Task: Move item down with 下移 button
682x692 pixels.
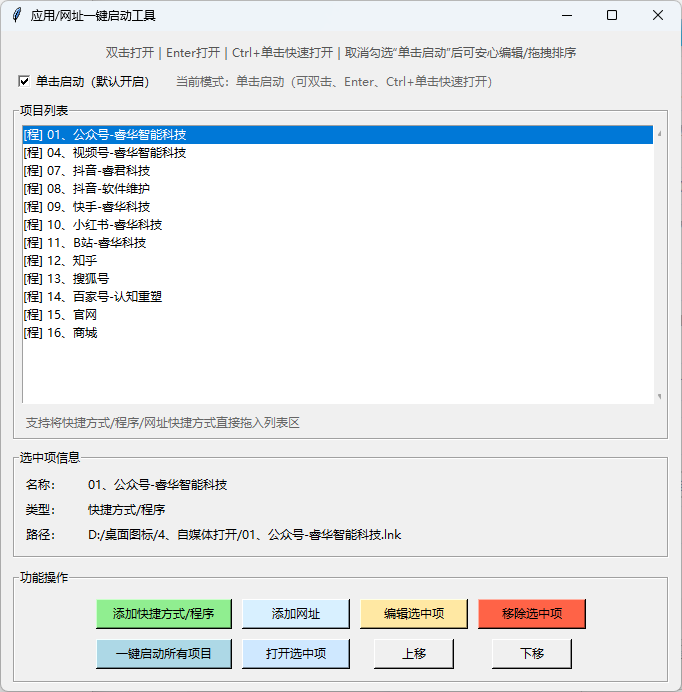Action: (531, 654)
